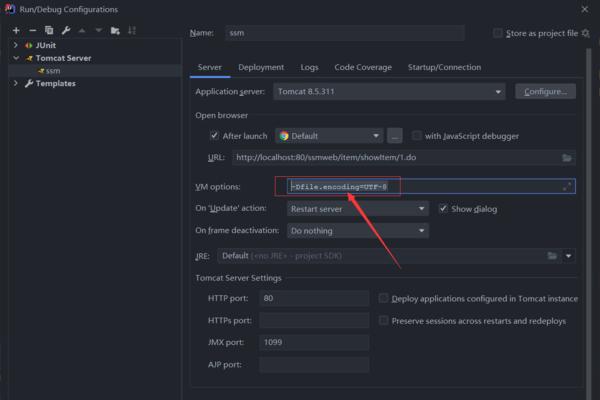The image size is (600, 400).
Task: Enable Preserve sessions across restarts and redeploys
Action: [383, 320]
